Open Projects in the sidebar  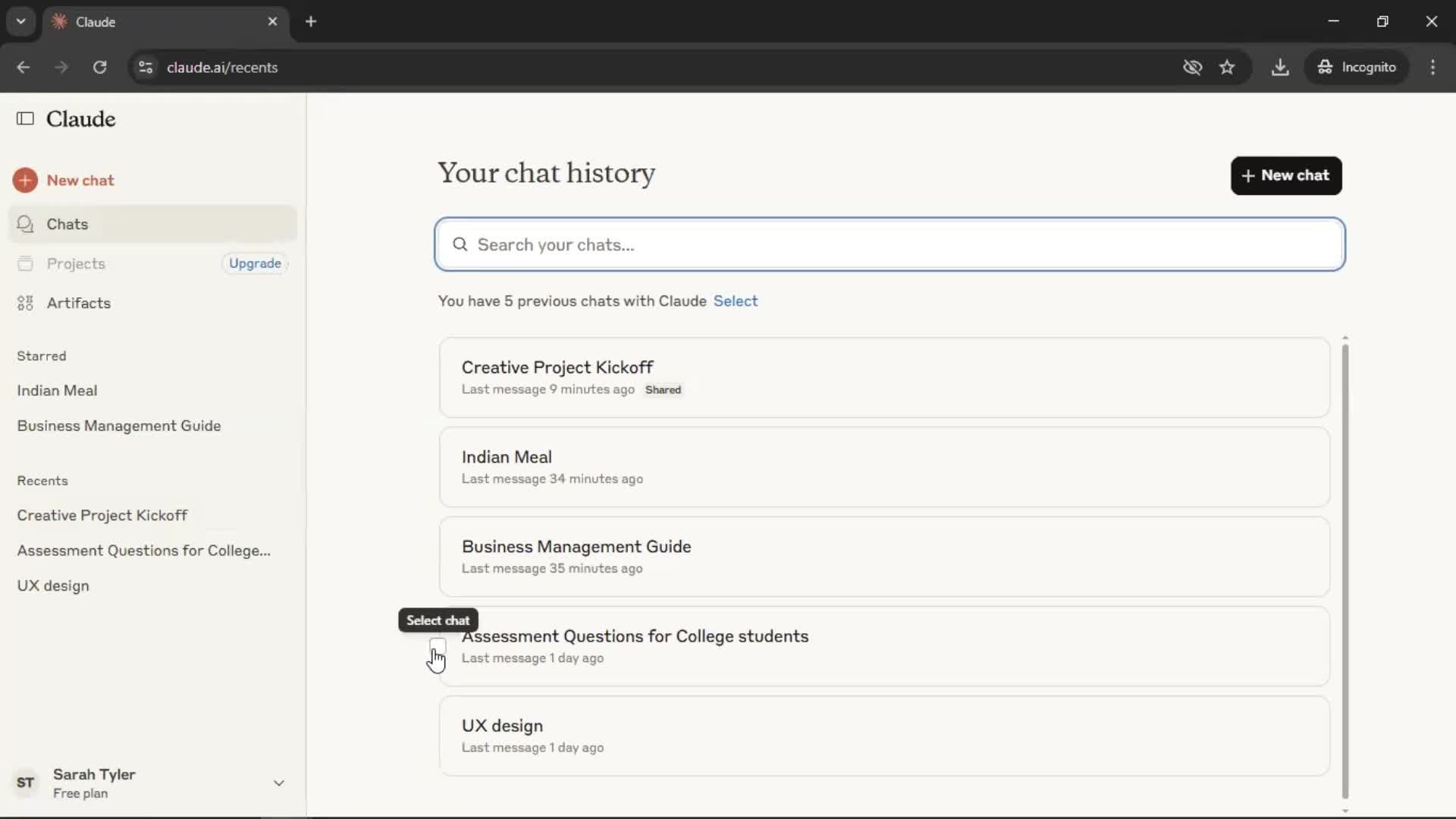coord(77,263)
